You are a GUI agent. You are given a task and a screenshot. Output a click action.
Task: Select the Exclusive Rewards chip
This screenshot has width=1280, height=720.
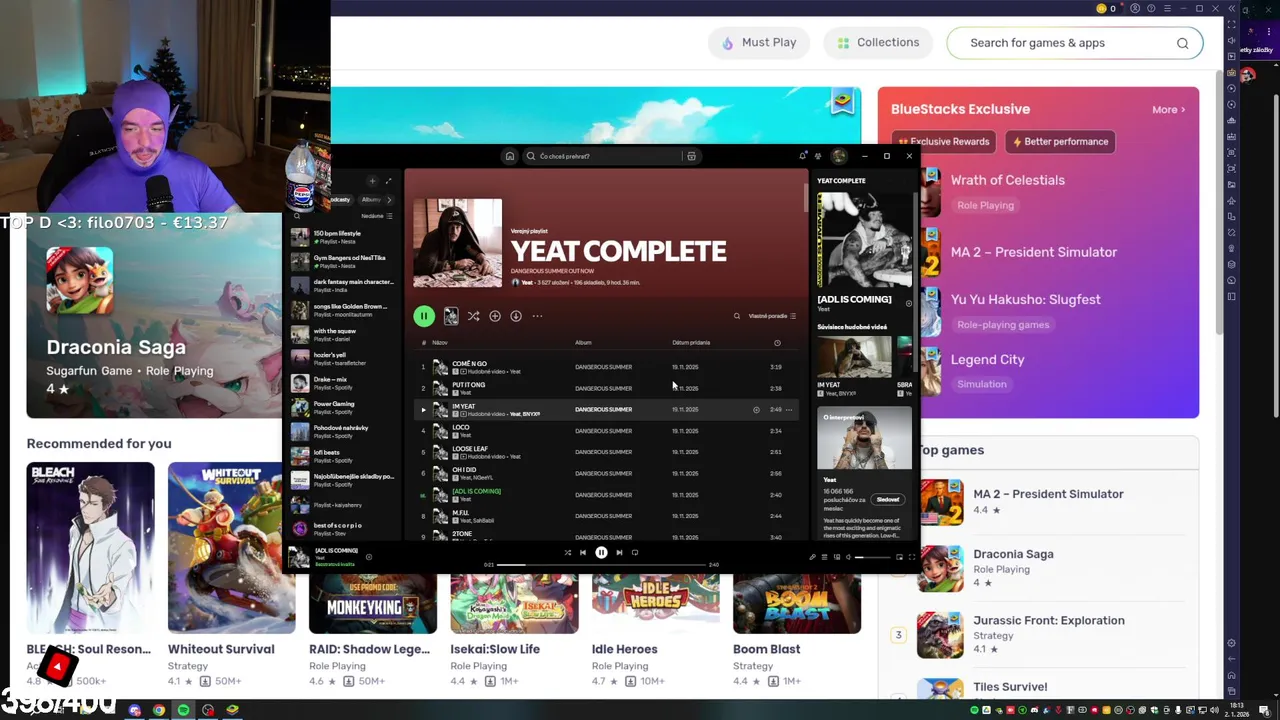pos(944,142)
